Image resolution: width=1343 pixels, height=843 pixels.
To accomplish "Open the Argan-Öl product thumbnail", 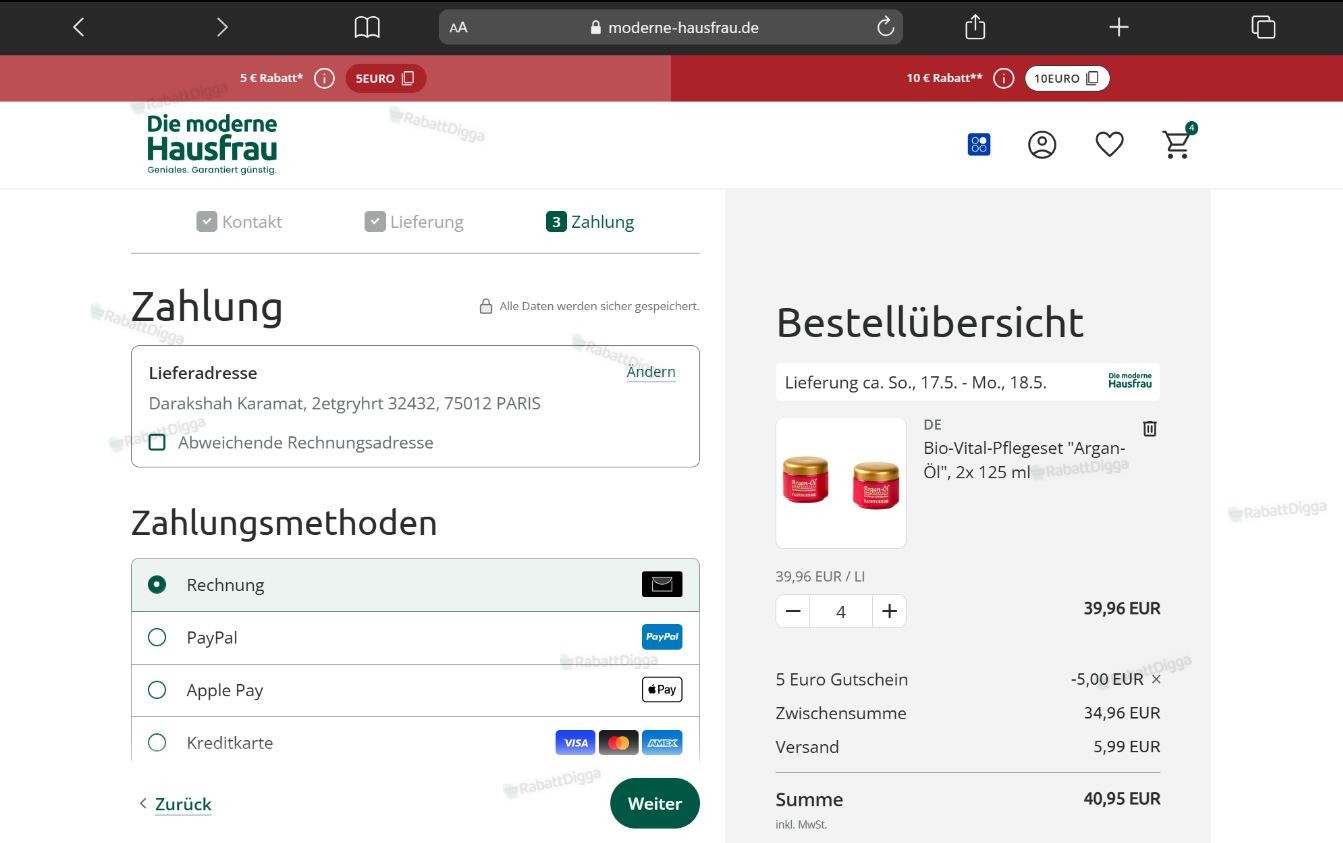I will [x=841, y=483].
